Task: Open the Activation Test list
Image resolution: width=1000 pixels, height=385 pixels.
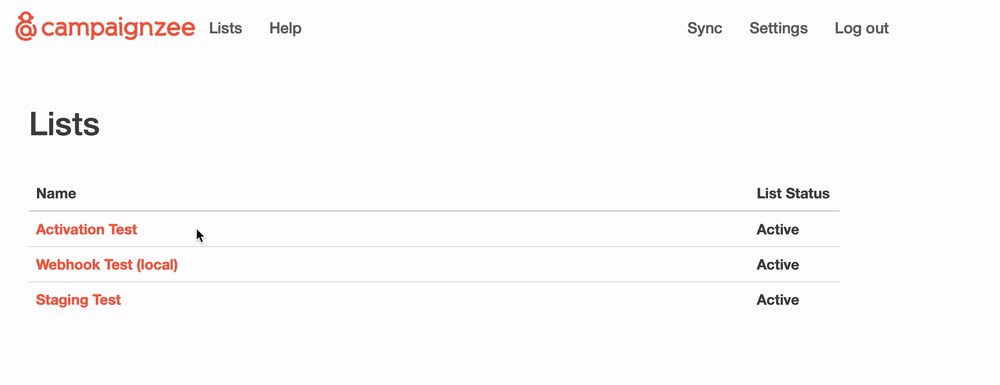Action: [86, 229]
